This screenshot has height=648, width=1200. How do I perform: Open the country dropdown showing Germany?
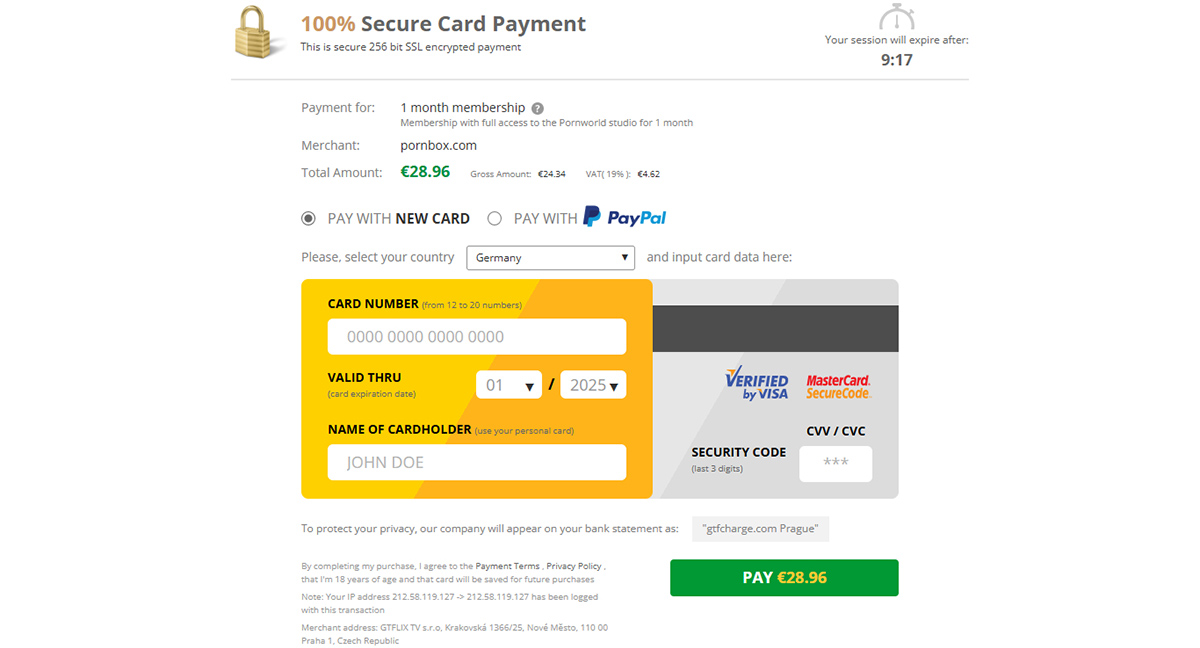pos(551,258)
